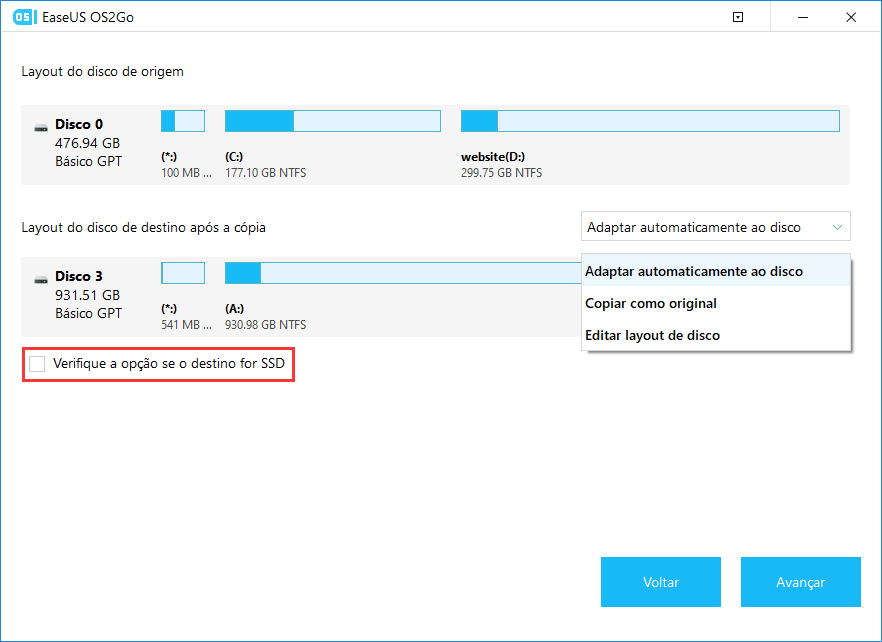Select the C: partition usage bar

point(333,121)
